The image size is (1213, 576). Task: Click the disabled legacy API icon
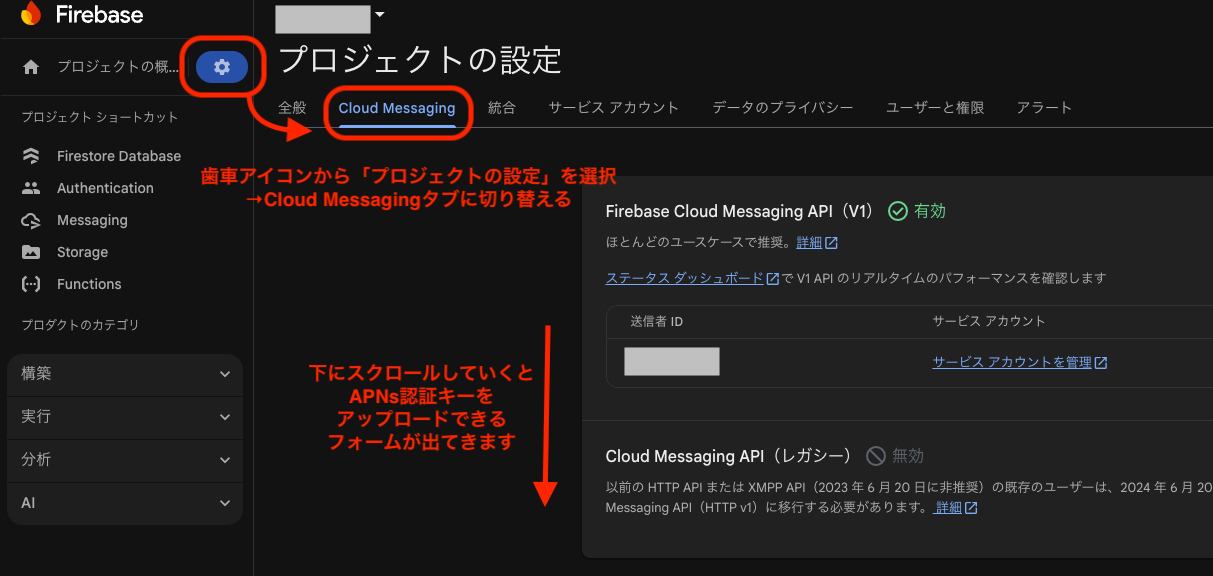(876, 456)
